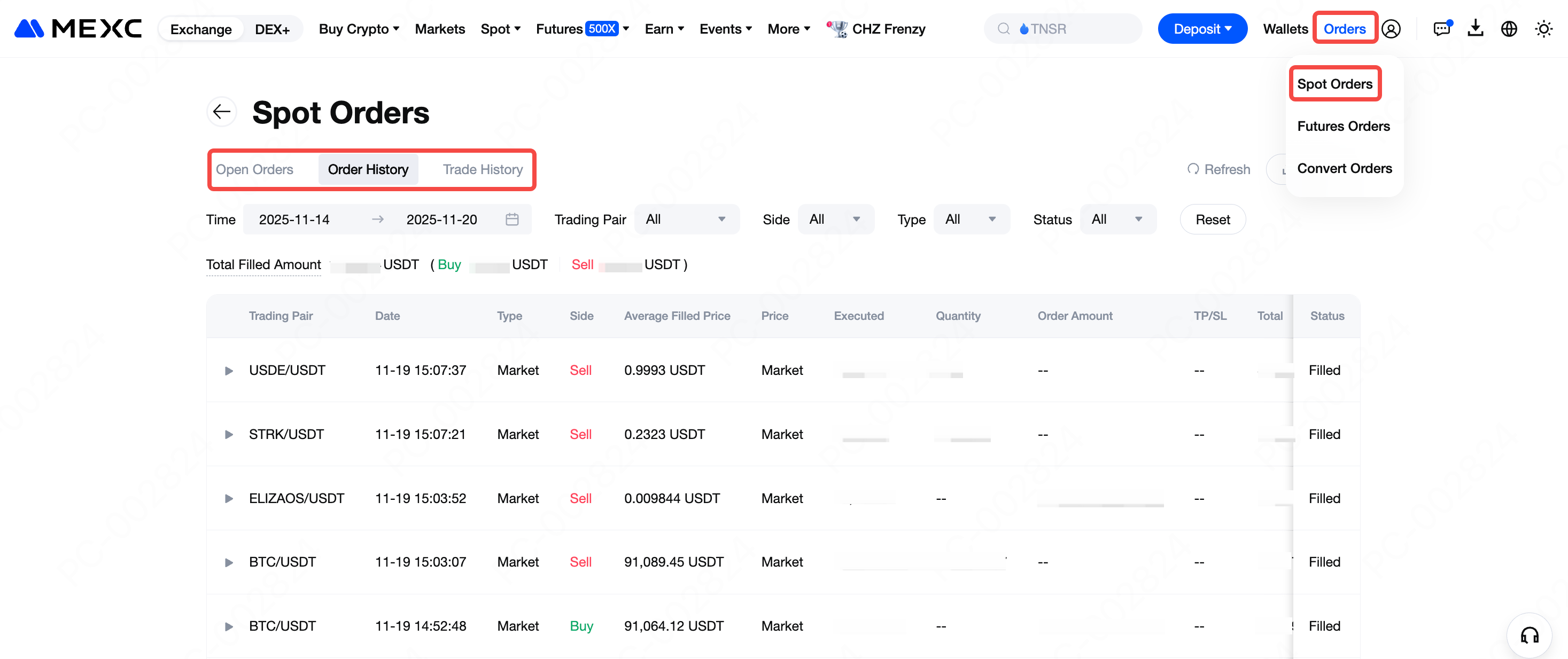Click the download app icon
Viewport: 1568px width, 659px height.
[x=1475, y=29]
